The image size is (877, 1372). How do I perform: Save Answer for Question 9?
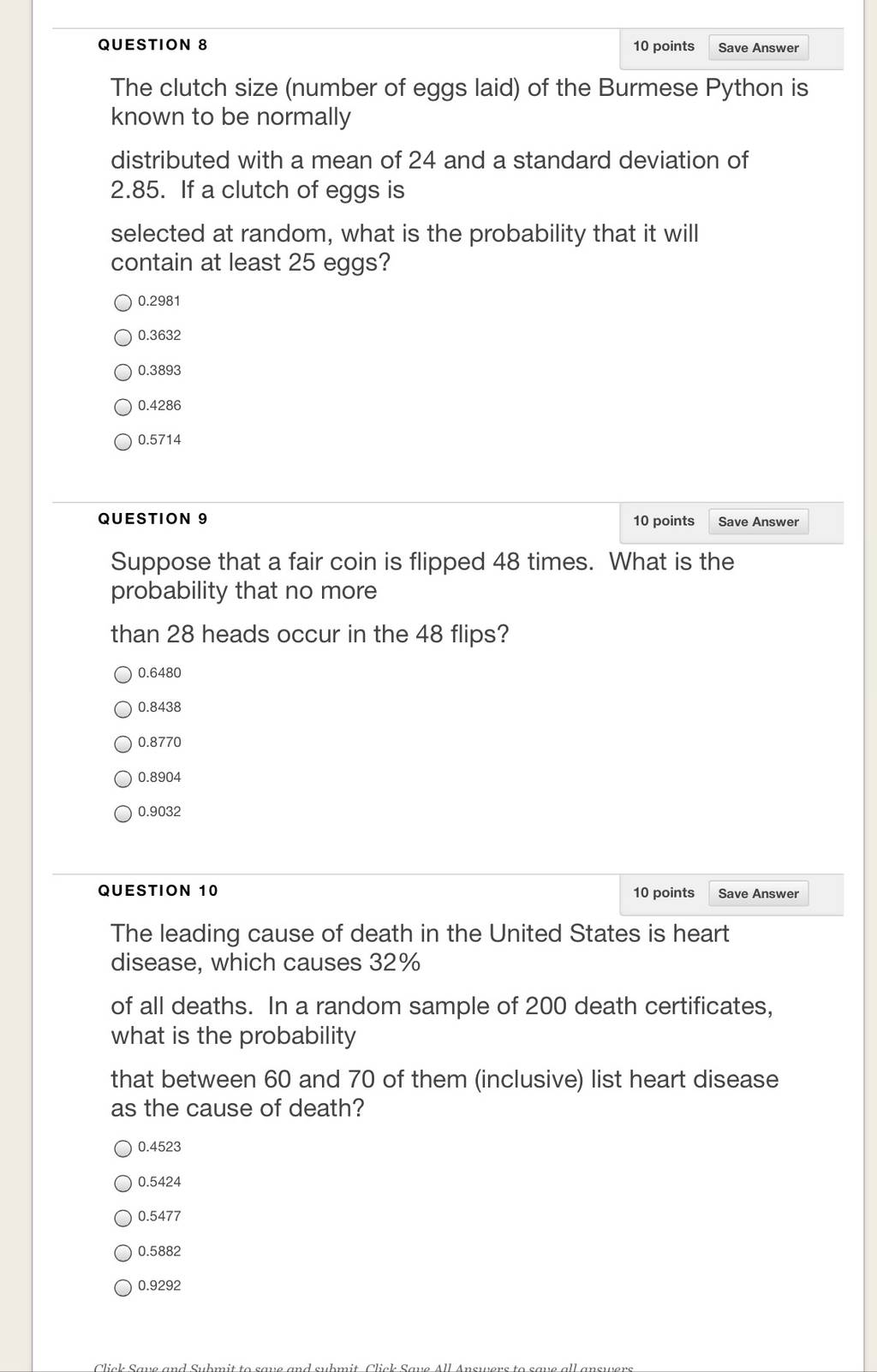(758, 522)
